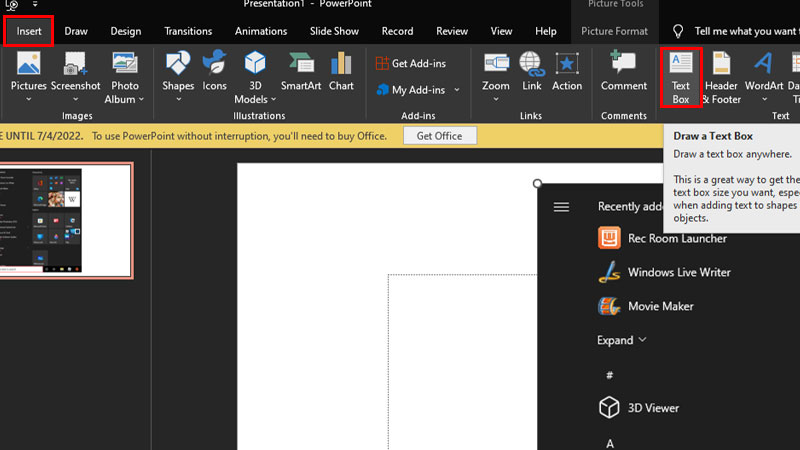Expand the recently added apps list
The image size is (800, 450).
pos(621,340)
